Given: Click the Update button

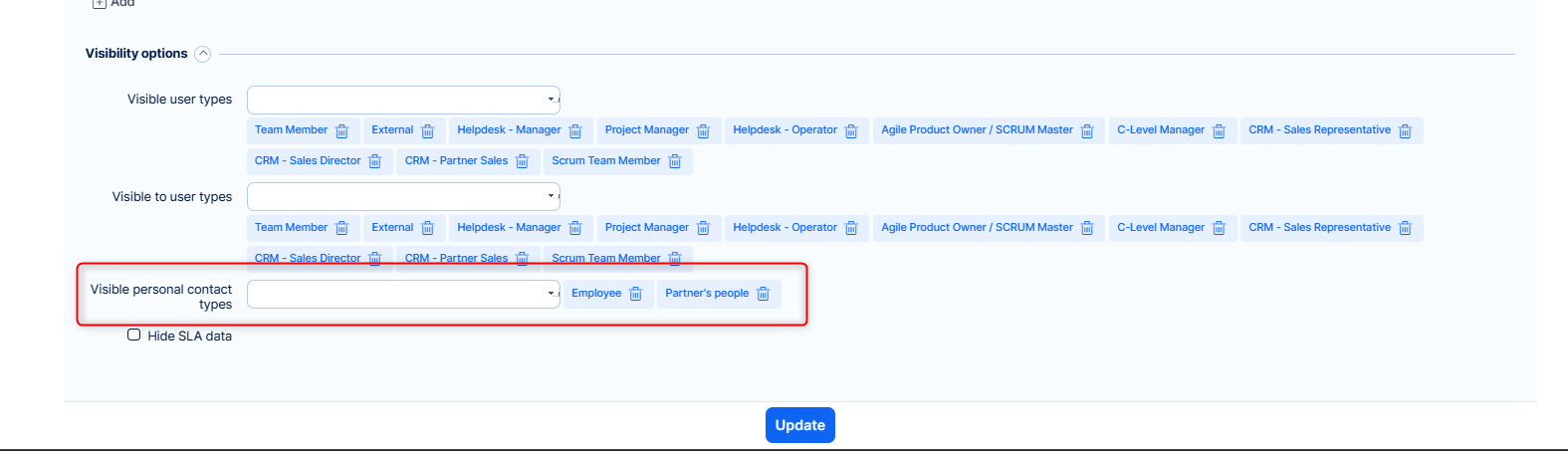Looking at the screenshot, I should pos(799,425).
